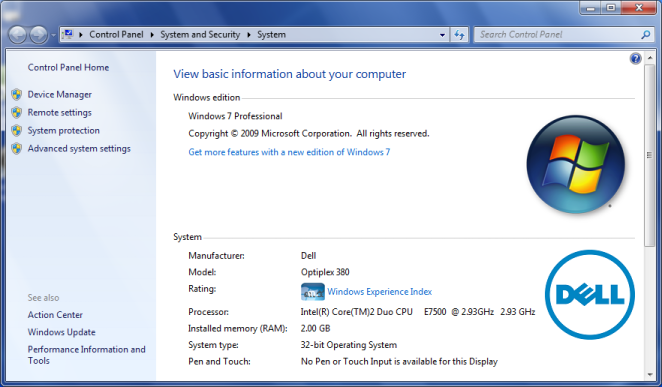Click the shield icon next to Device Manager
662x387 pixels.
(16, 95)
